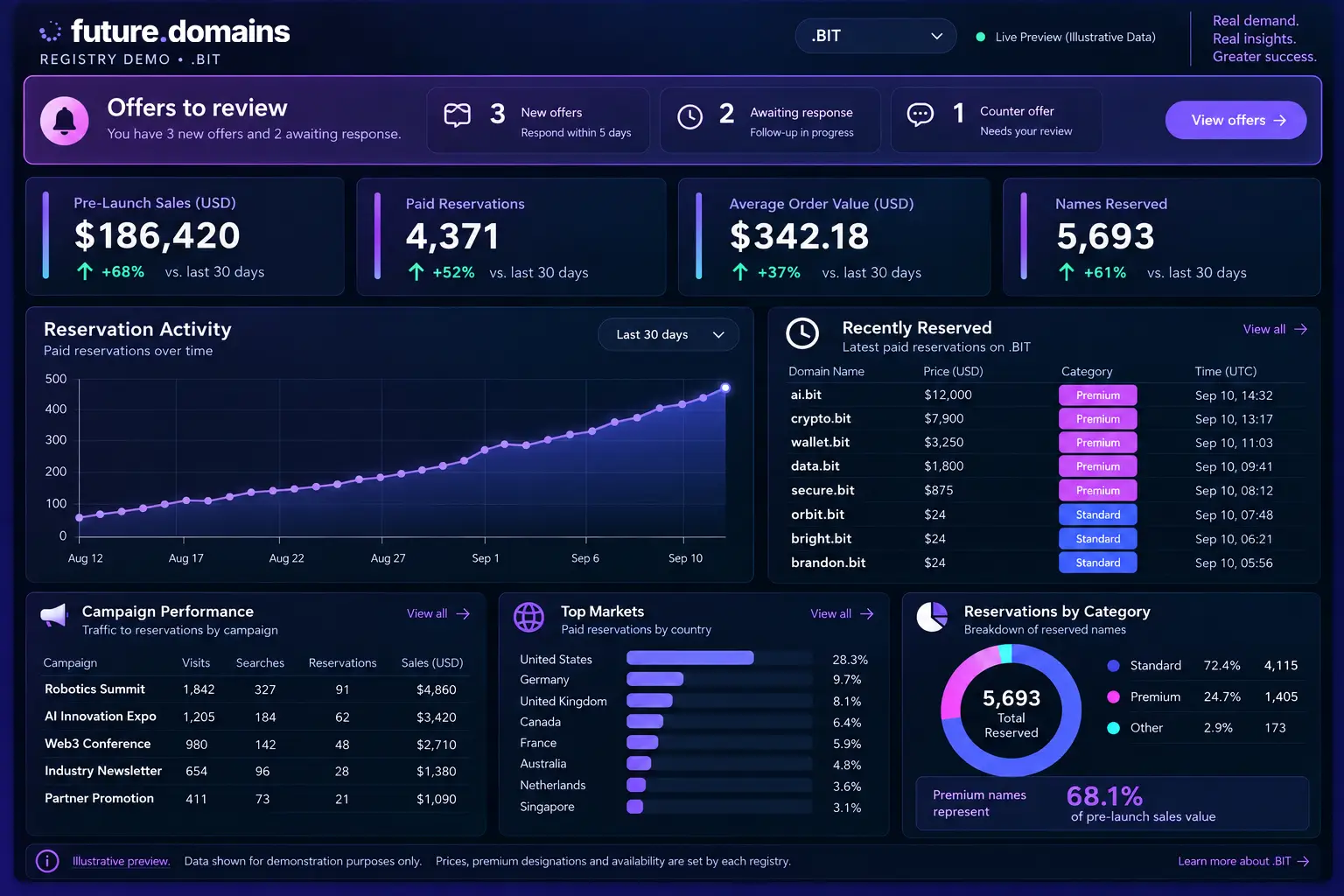The width and height of the screenshot is (1344, 896).
Task: Select the wallet.bit domain name
Action: point(820,442)
